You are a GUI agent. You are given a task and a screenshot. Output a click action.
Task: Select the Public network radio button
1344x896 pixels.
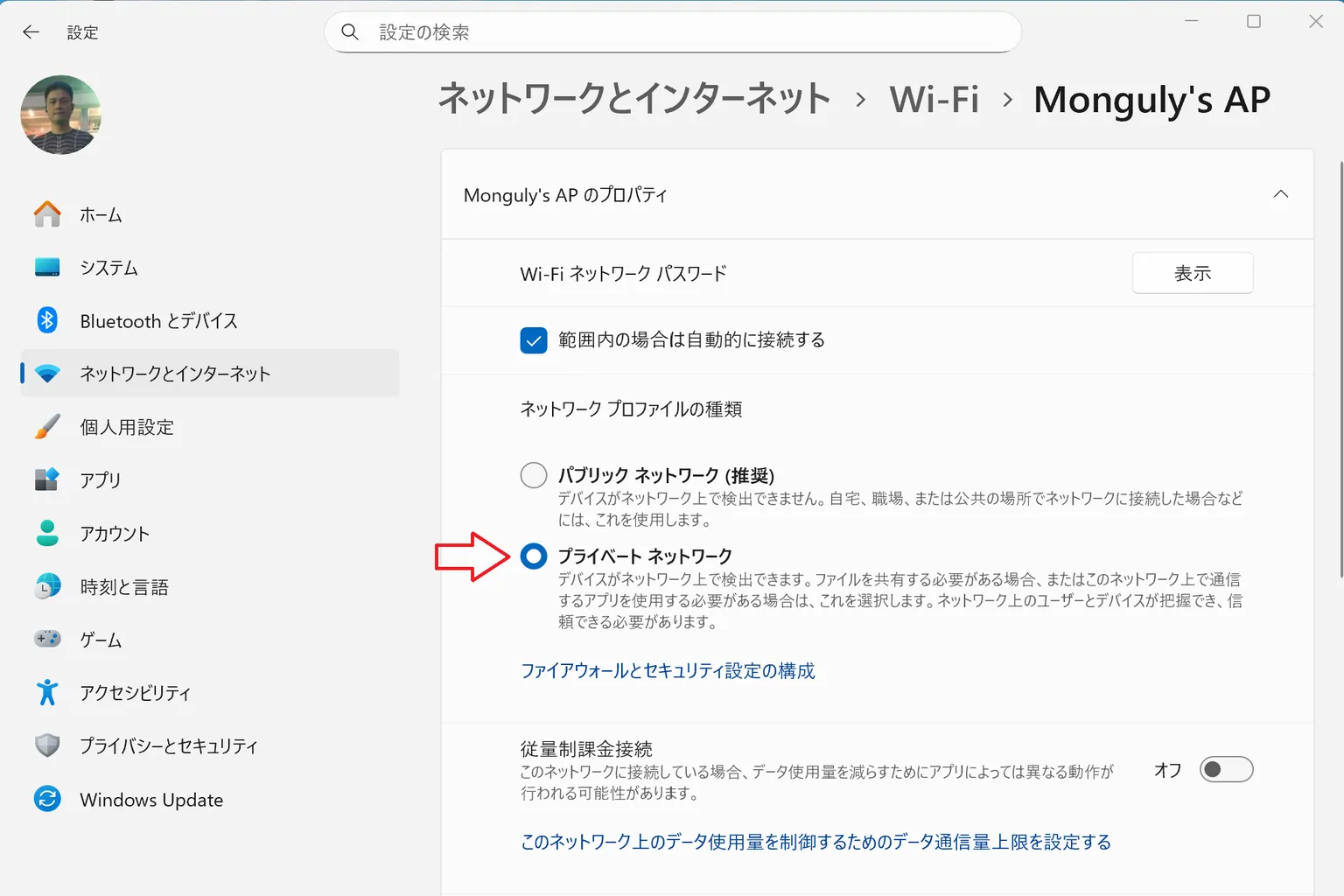pyautogui.click(x=534, y=475)
